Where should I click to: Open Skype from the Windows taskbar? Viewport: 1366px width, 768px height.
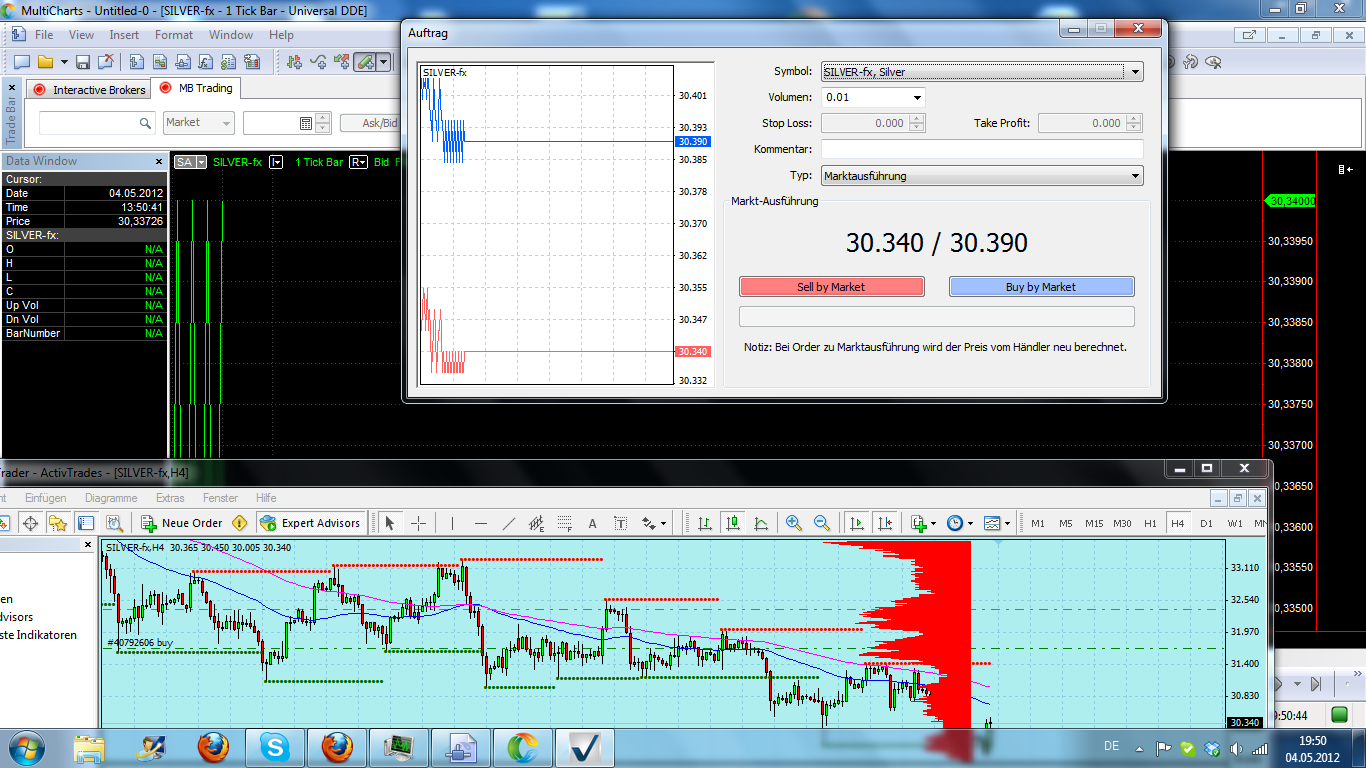(x=273, y=747)
